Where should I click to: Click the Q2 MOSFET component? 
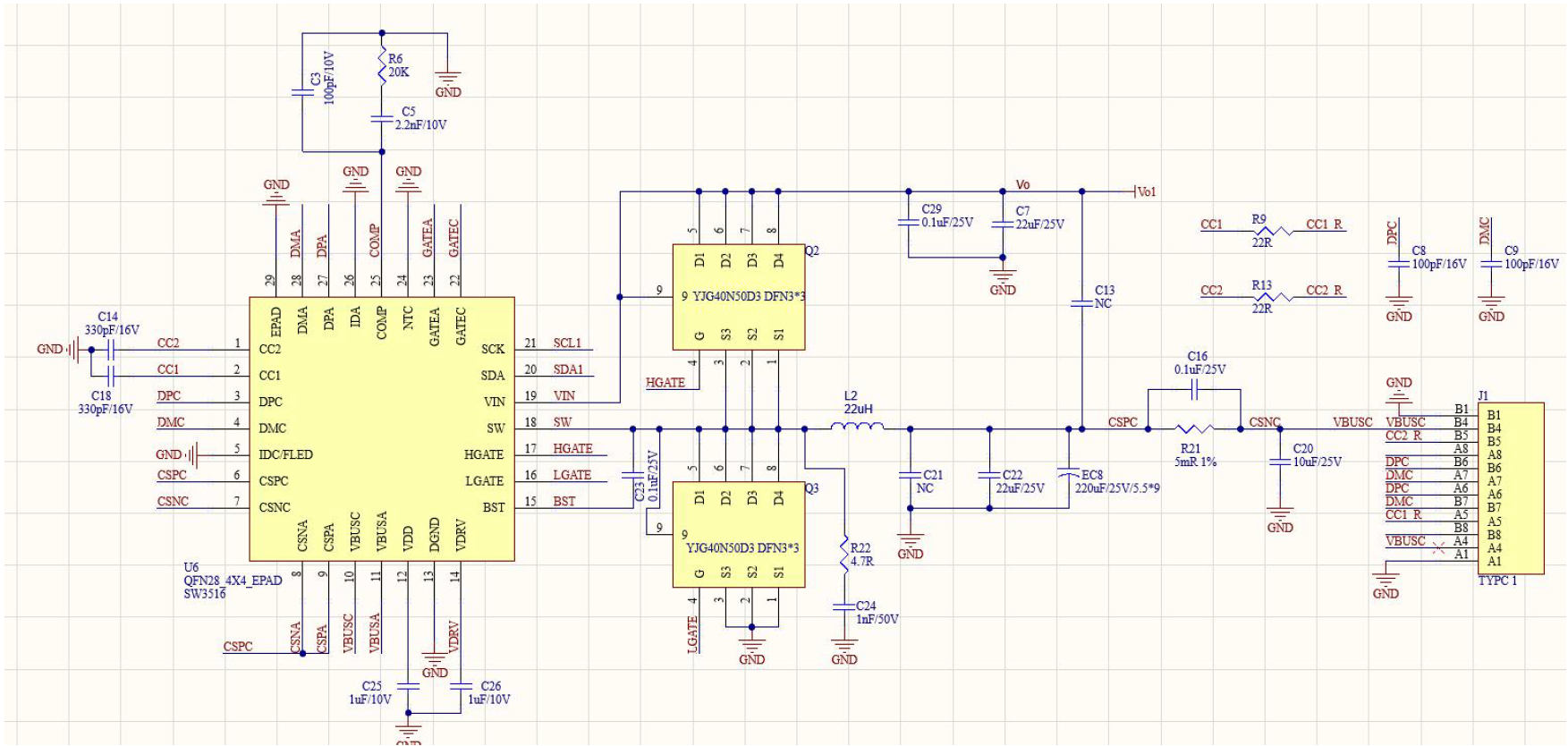point(739,297)
